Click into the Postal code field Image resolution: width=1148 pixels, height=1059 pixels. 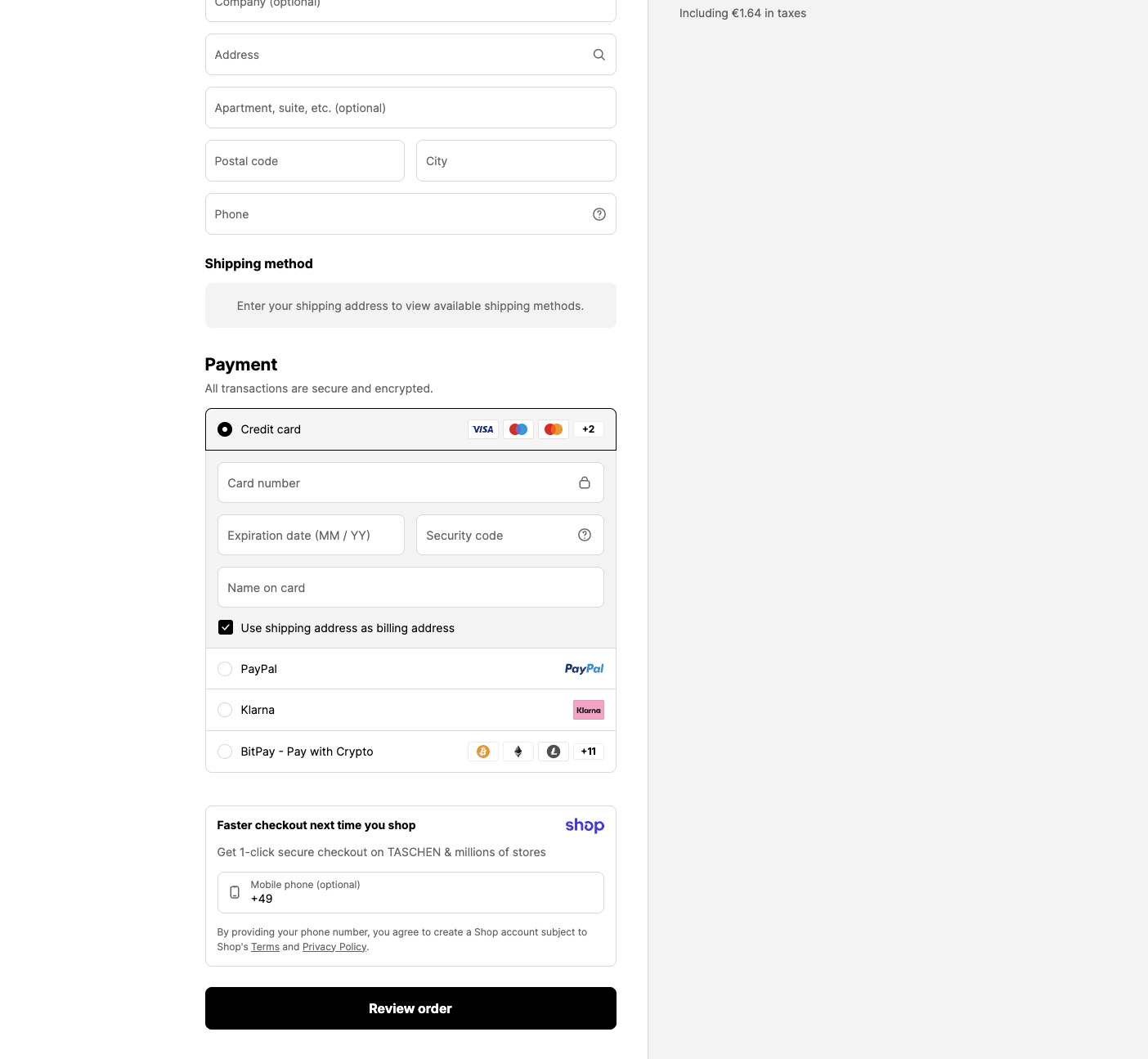click(x=304, y=161)
